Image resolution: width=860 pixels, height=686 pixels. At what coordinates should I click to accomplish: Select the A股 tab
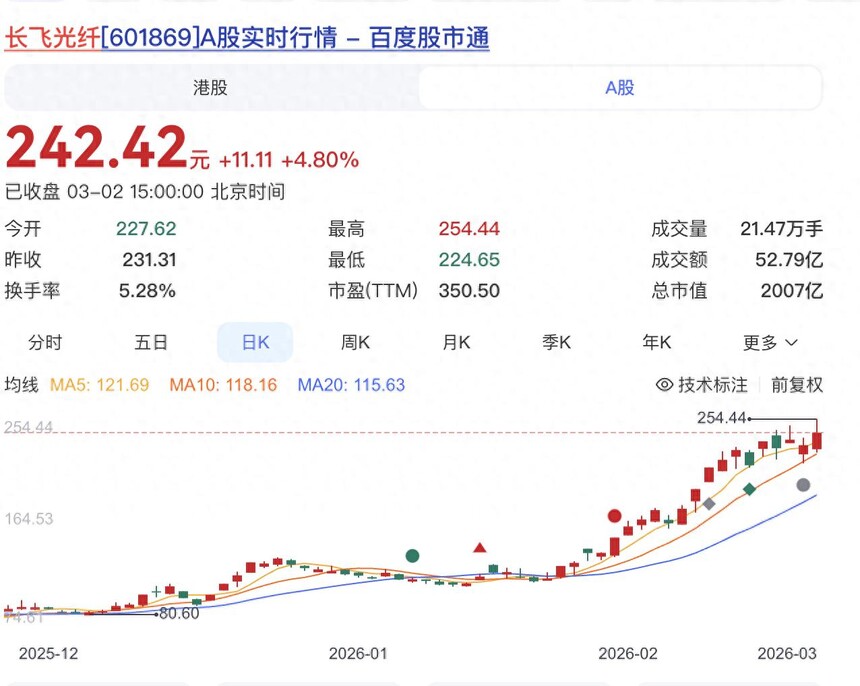(619, 88)
